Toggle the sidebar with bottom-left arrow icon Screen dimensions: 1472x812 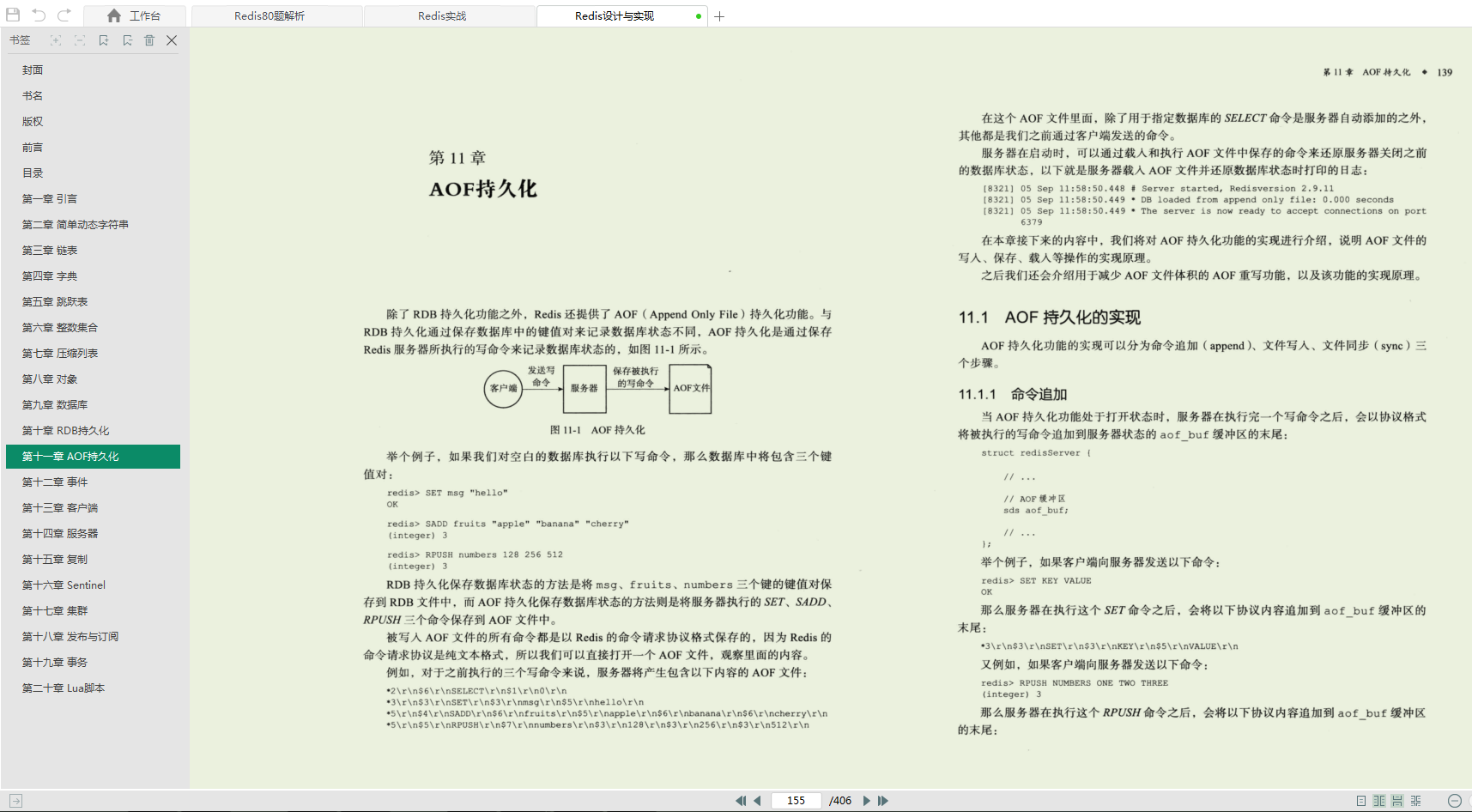[x=15, y=801]
